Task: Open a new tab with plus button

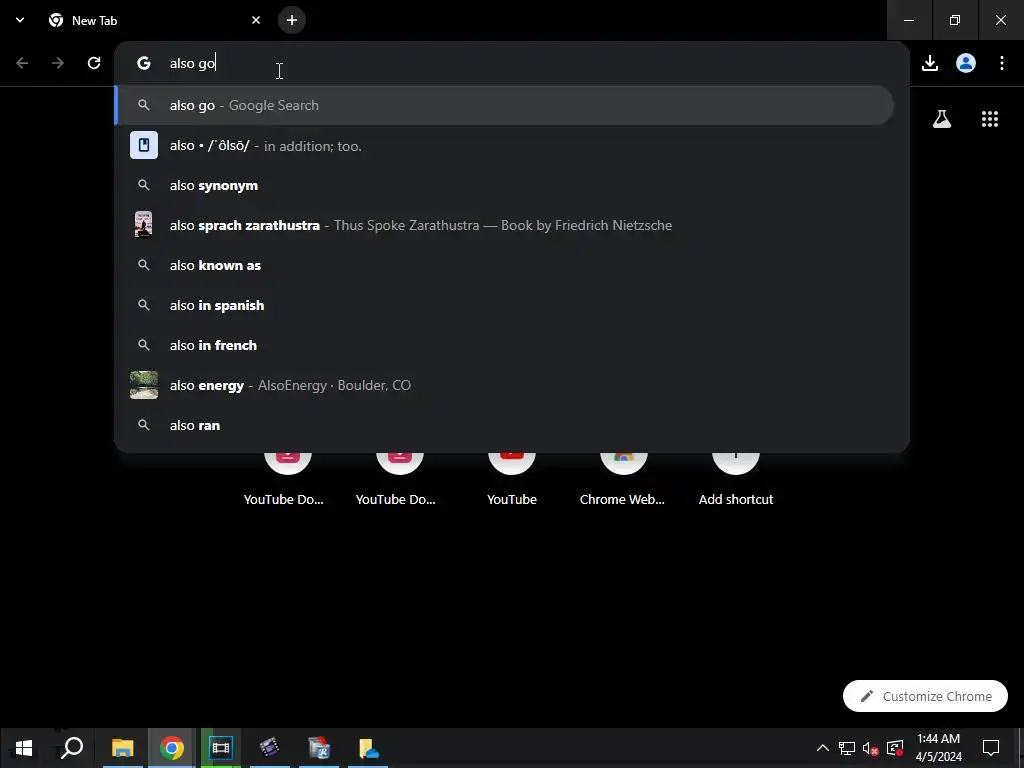Action: coord(292,20)
